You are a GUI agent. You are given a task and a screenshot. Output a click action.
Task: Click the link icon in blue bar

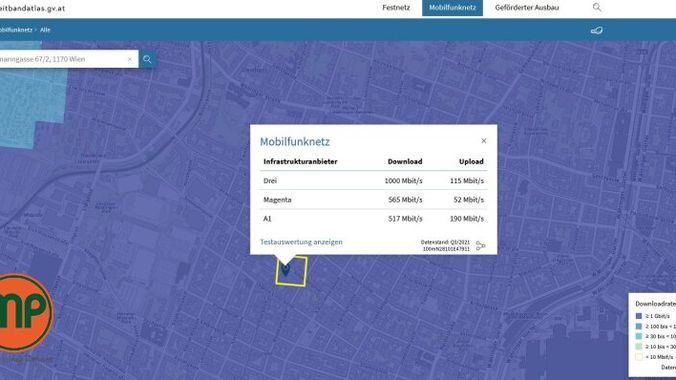pos(597,30)
